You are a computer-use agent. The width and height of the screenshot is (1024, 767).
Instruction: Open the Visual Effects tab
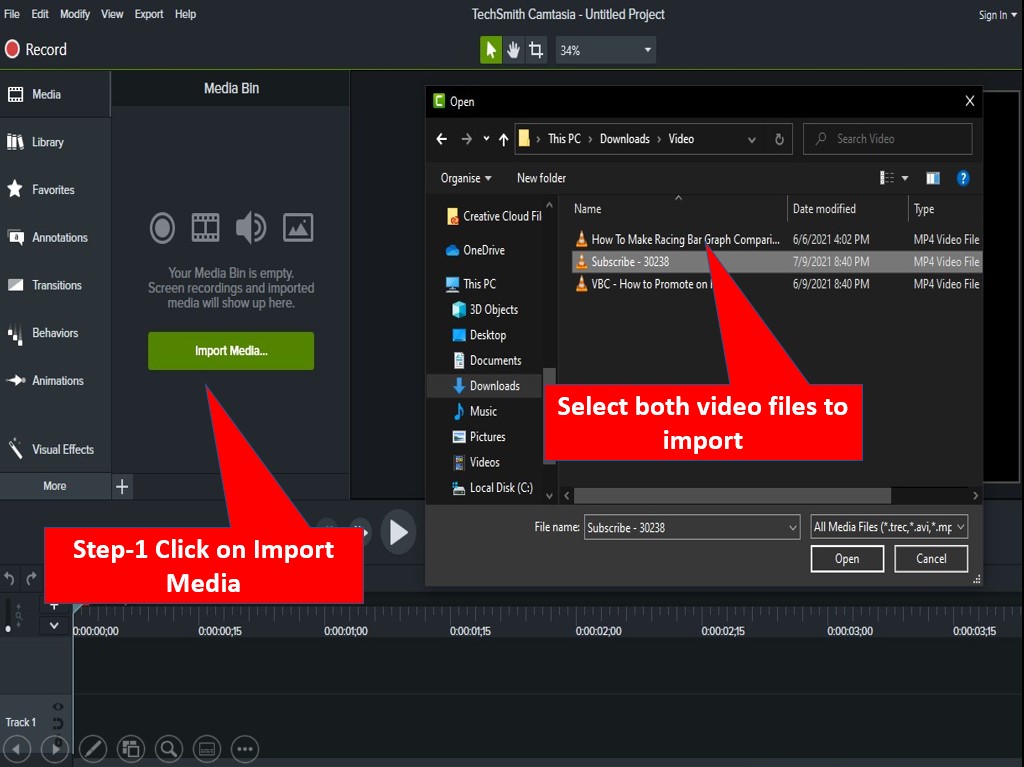55,449
